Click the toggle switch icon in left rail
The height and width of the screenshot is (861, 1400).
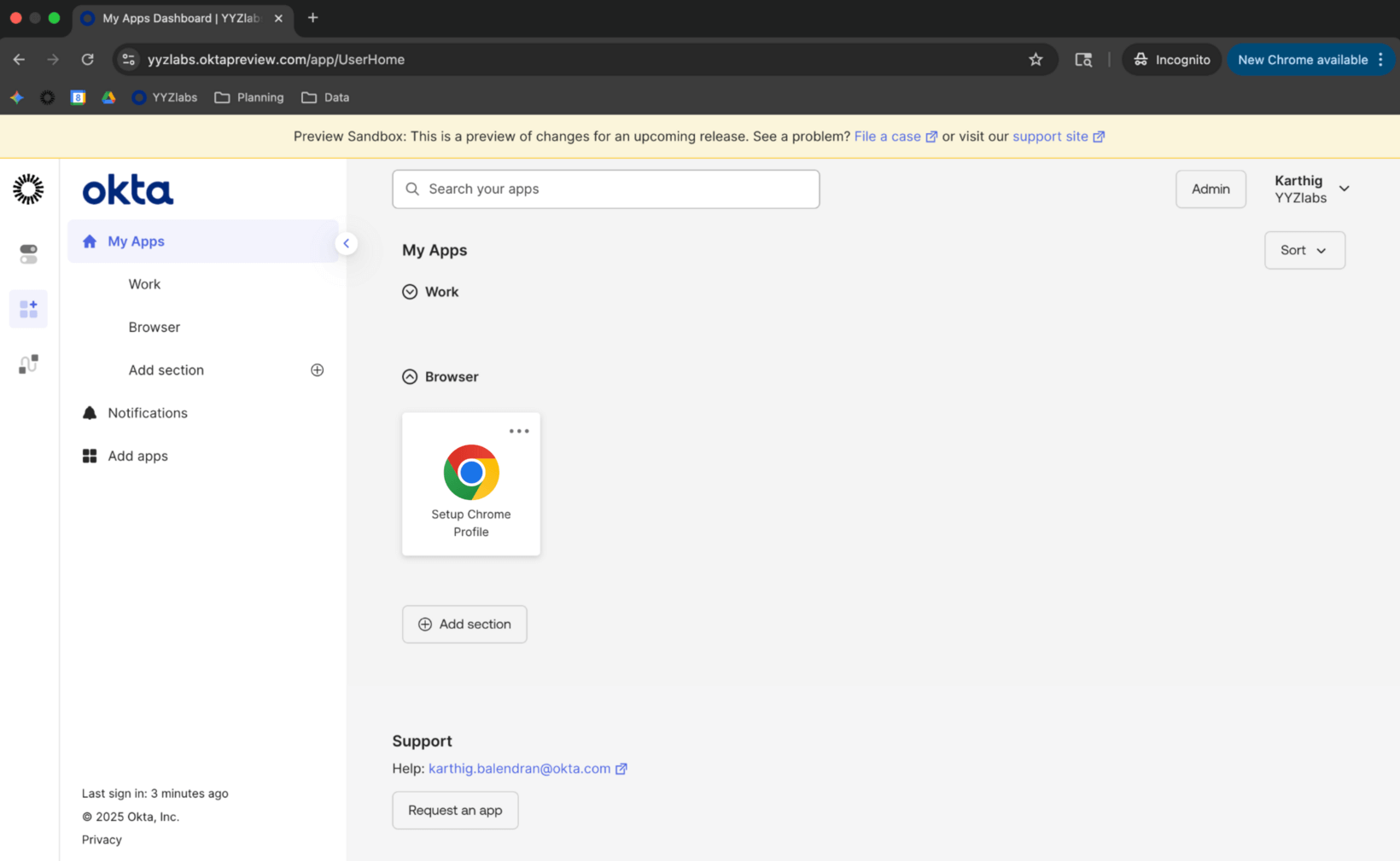coord(28,253)
